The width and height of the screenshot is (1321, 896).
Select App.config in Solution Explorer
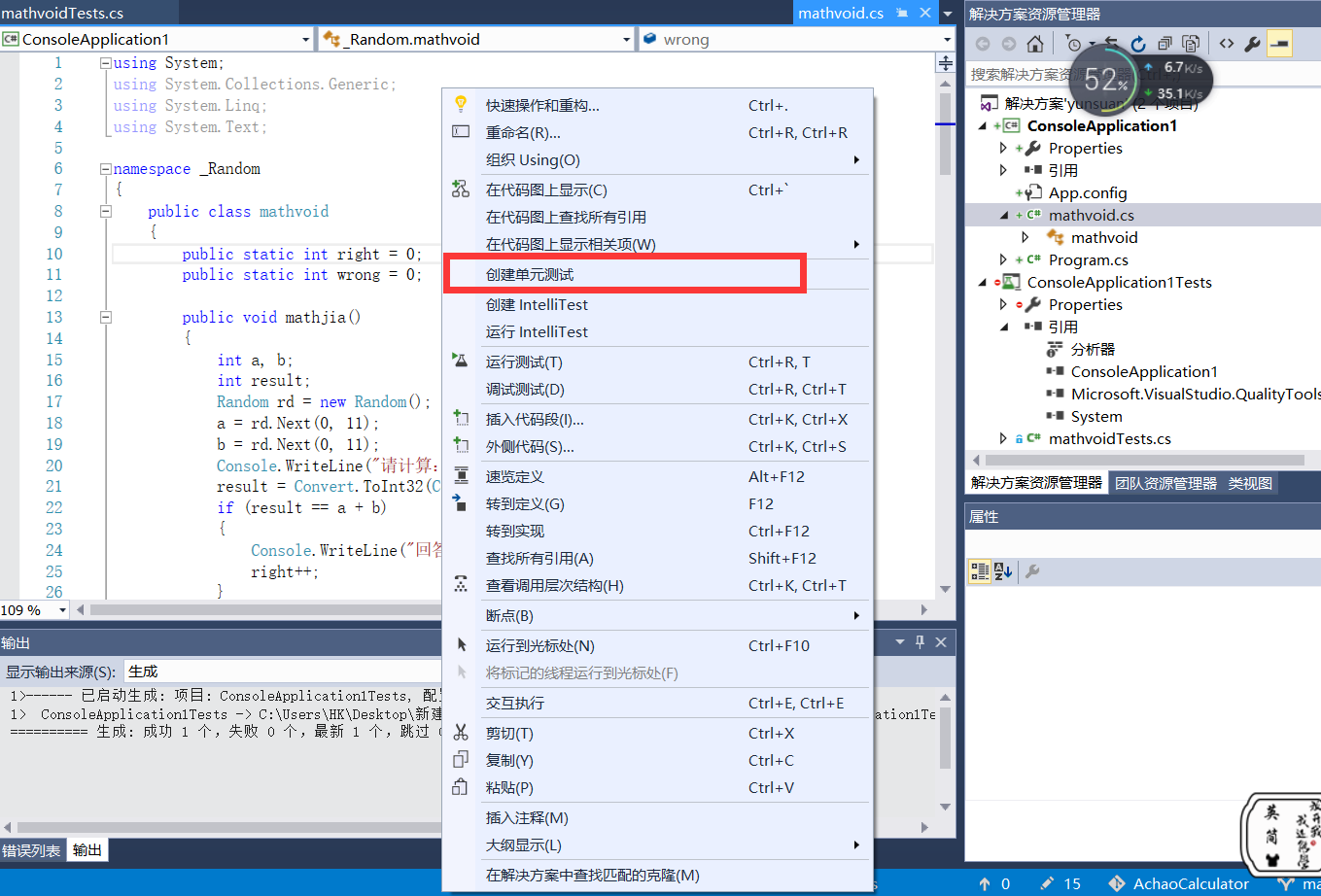pyautogui.click(x=1088, y=193)
